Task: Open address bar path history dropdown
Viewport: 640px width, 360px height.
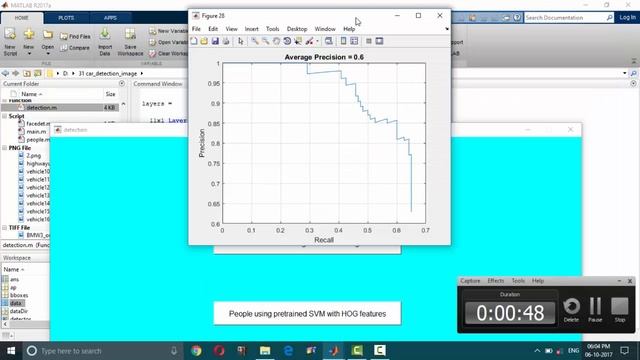Action: 624,73
